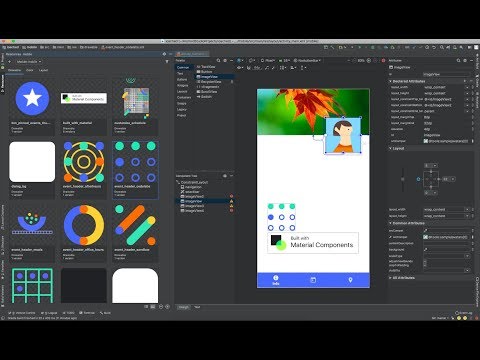Open the theme selector dropdown

(307, 61)
